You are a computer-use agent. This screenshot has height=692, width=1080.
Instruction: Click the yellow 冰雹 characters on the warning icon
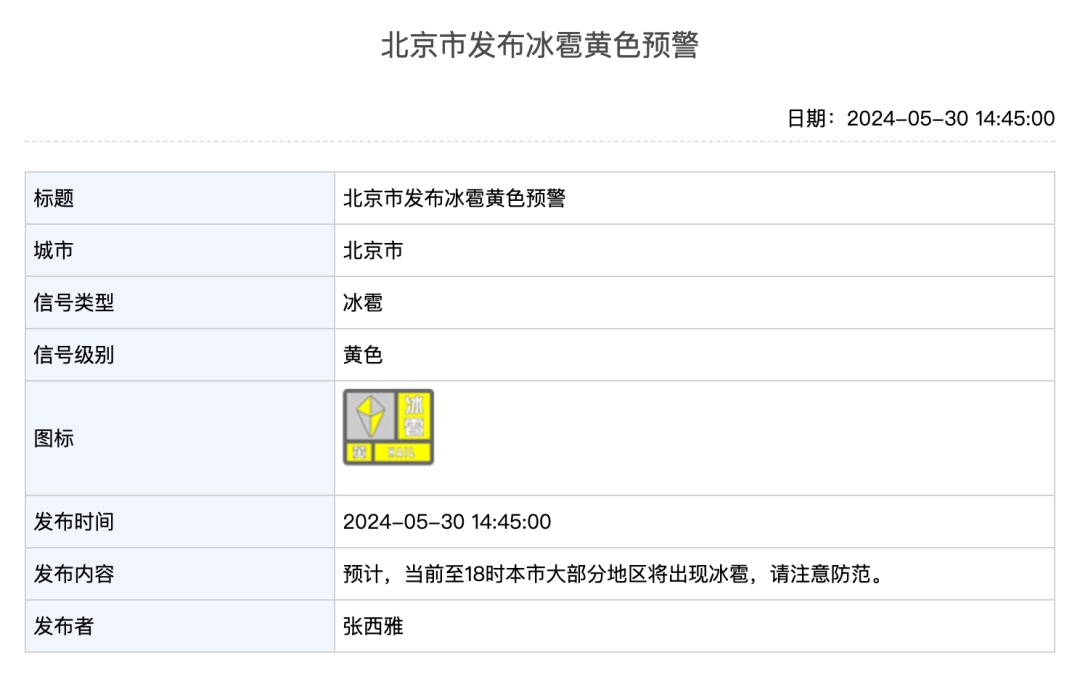click(413, 416)
